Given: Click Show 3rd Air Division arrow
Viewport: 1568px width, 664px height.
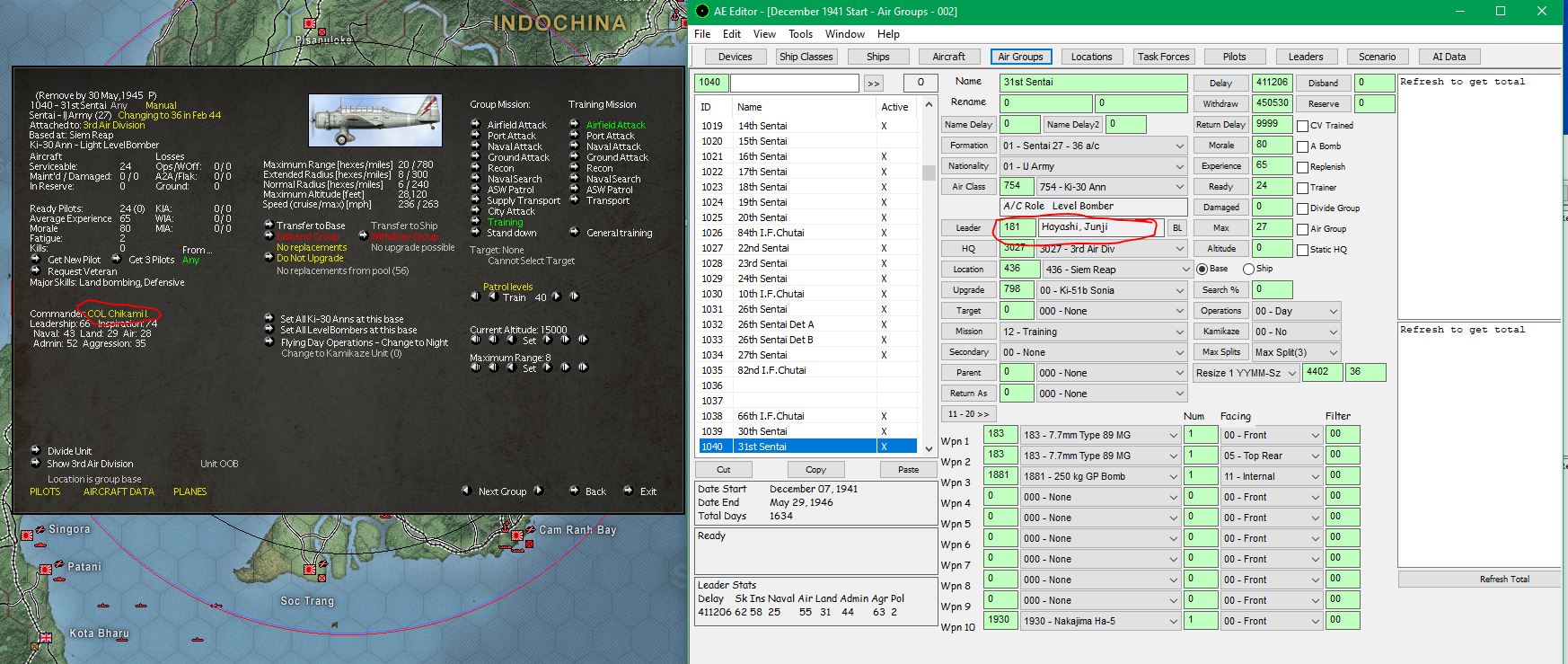Looking at the screenshot, I should [x=36, y=464].
